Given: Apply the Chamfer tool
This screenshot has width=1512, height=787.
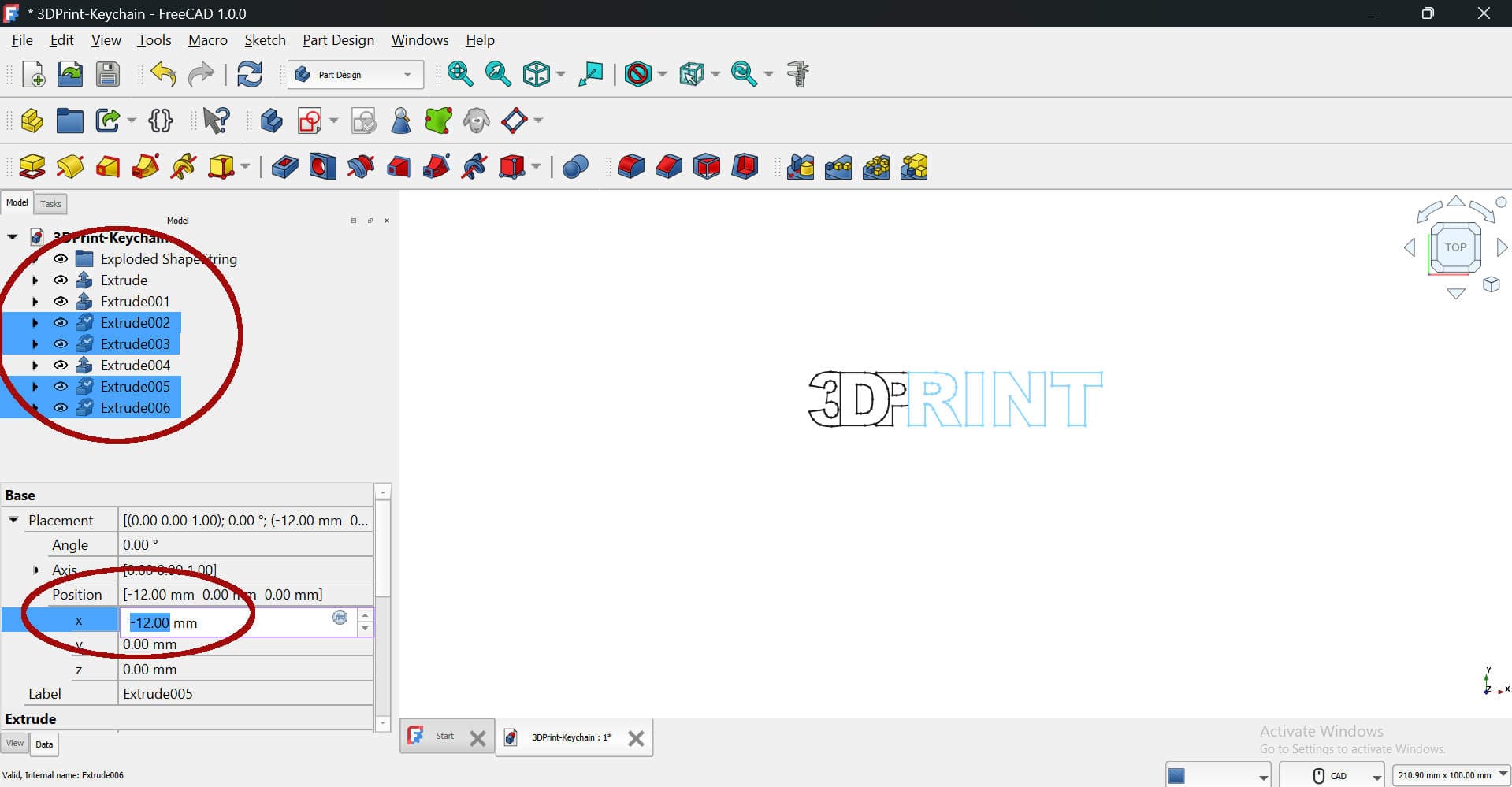Looking at the screenshot, I should tap(668, 166).
